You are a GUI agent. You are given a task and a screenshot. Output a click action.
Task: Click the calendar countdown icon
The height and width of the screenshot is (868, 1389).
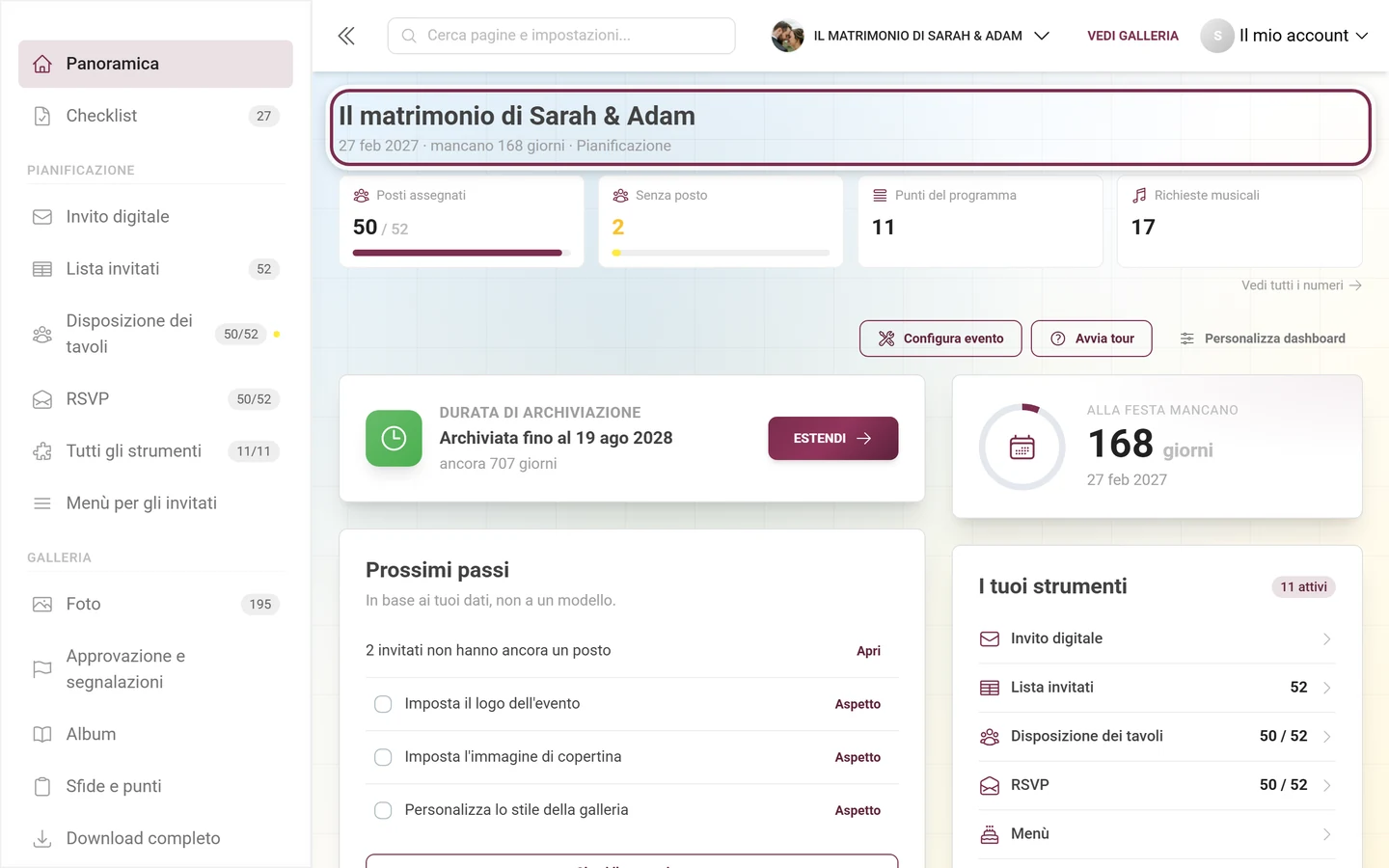click(1022, 448)
